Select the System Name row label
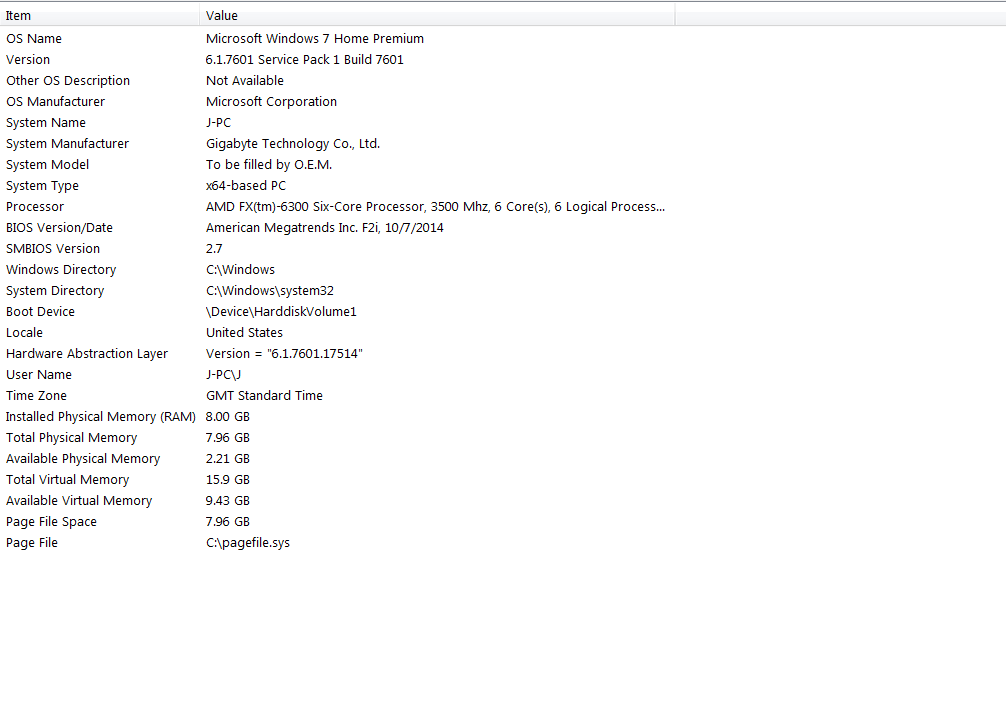1006x710 pixels. pyautogui.click(x=46, y=123)
